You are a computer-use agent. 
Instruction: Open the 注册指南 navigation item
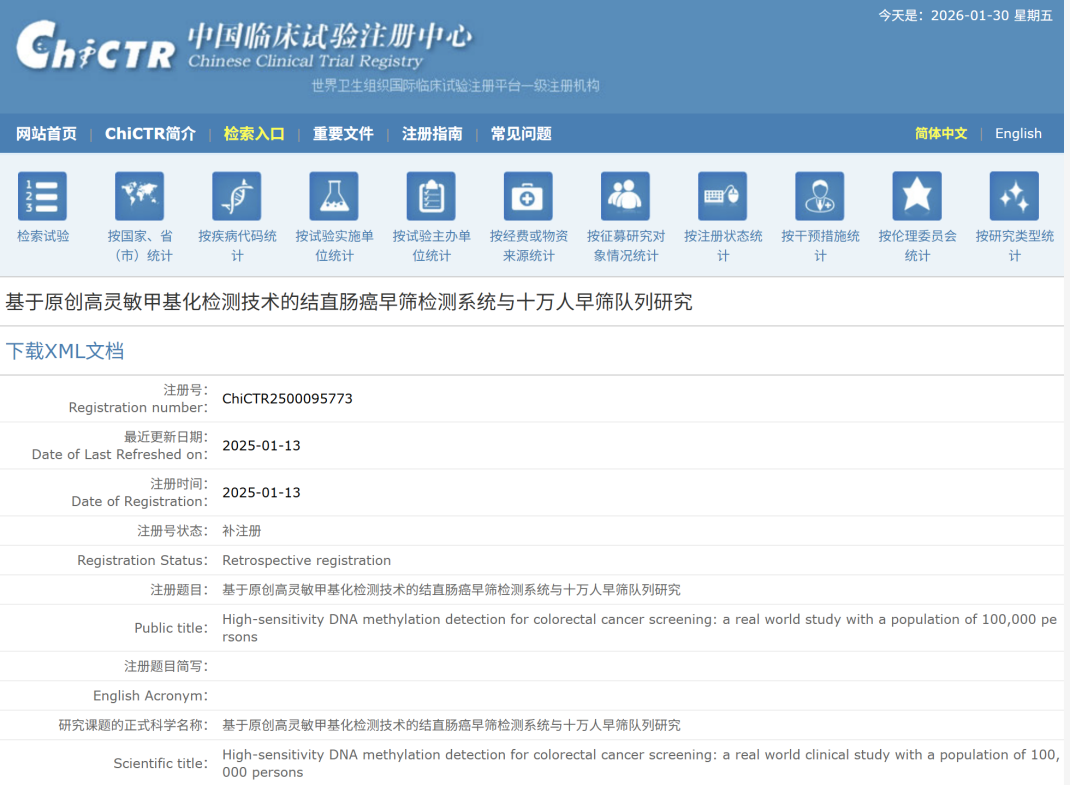[x=432, y=134]
